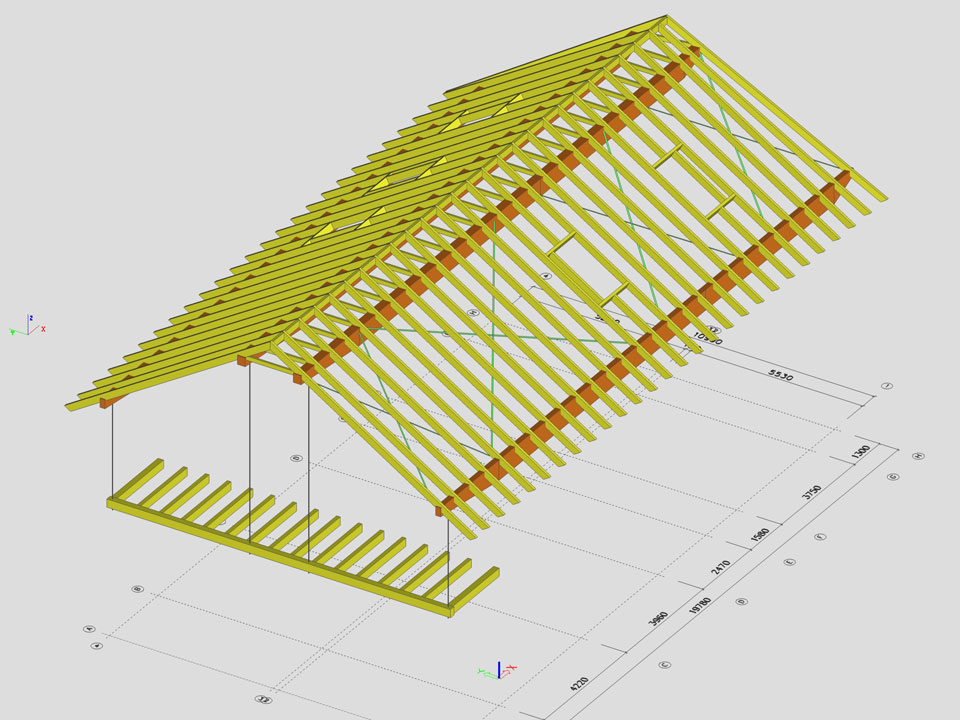This screenshot has width=960, height=720.
Task: Select the long front floor edge beam
Action: tap(280, 556)
